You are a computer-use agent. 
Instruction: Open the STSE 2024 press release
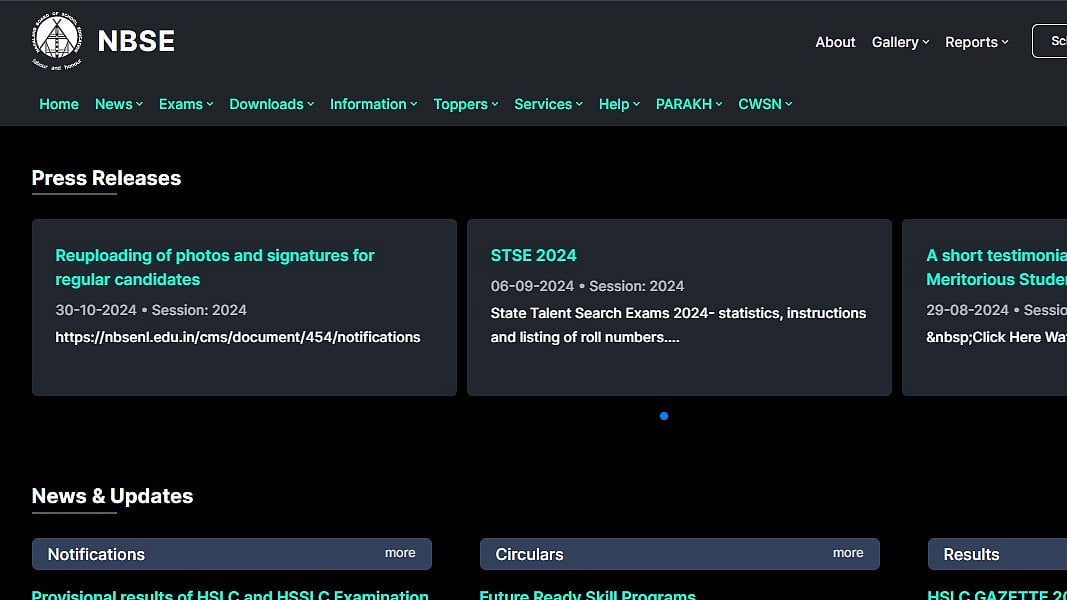tap(533, 255)
